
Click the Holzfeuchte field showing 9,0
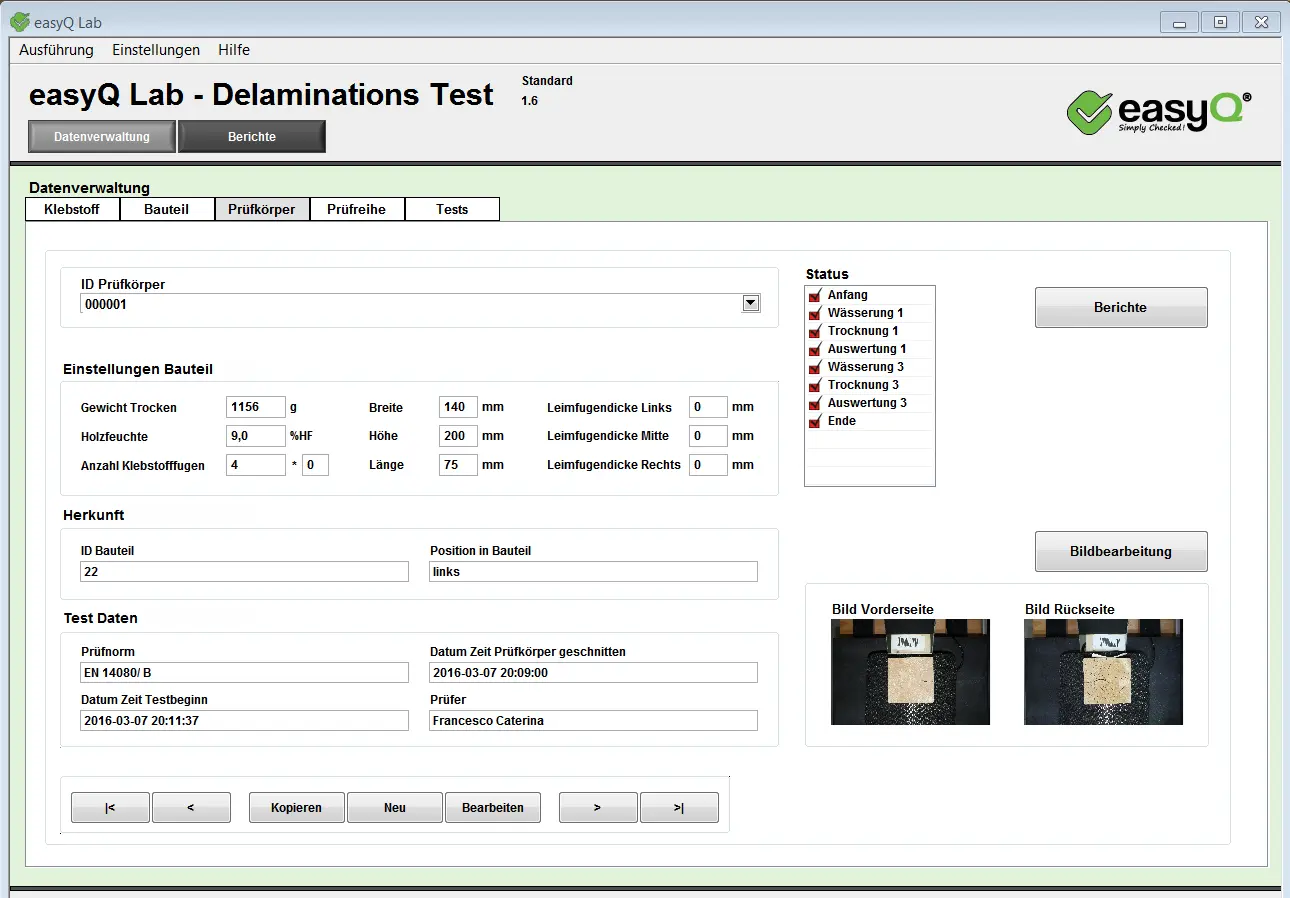(x=256, y=436)
